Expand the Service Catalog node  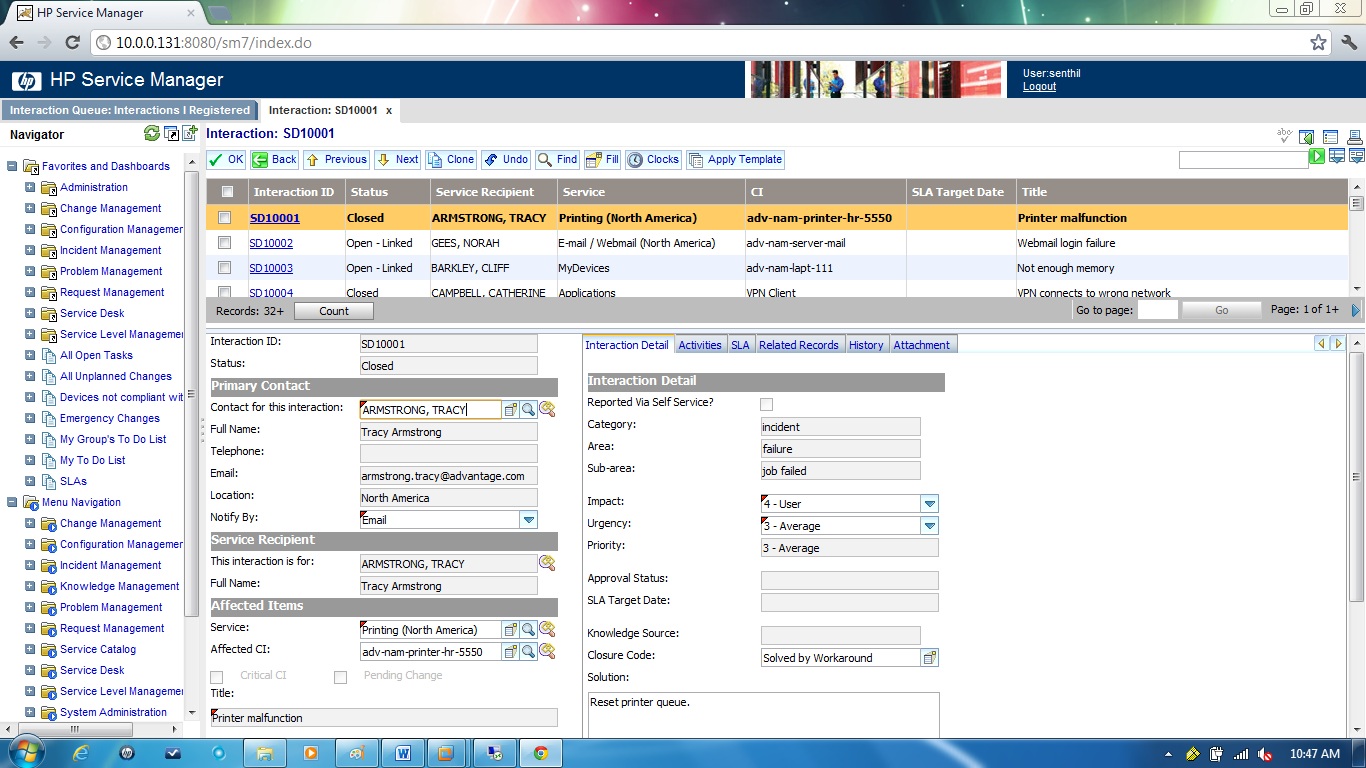[x=29, y=649]
